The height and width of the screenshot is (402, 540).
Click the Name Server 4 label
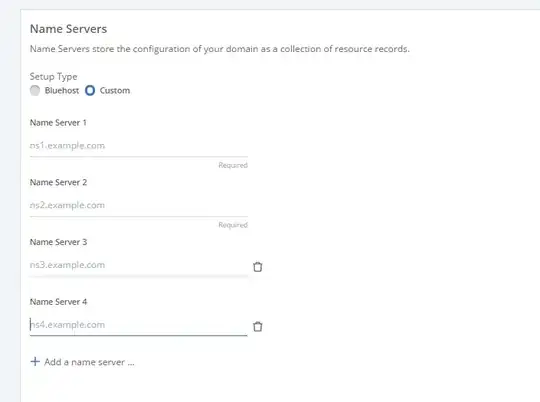(x=58, y=302)
